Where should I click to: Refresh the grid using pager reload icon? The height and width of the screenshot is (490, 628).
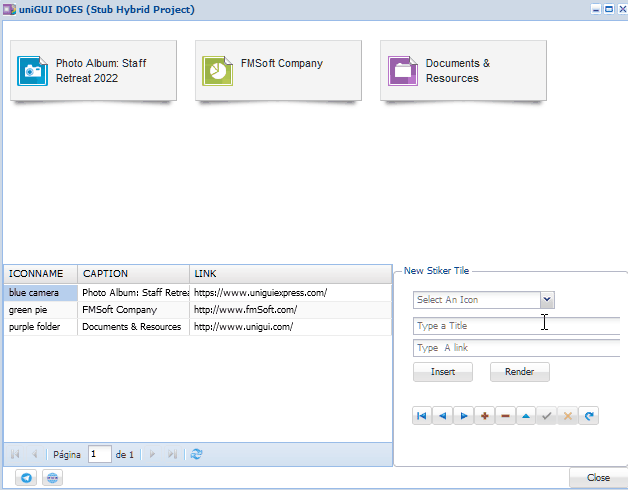(x=196, y=454)
